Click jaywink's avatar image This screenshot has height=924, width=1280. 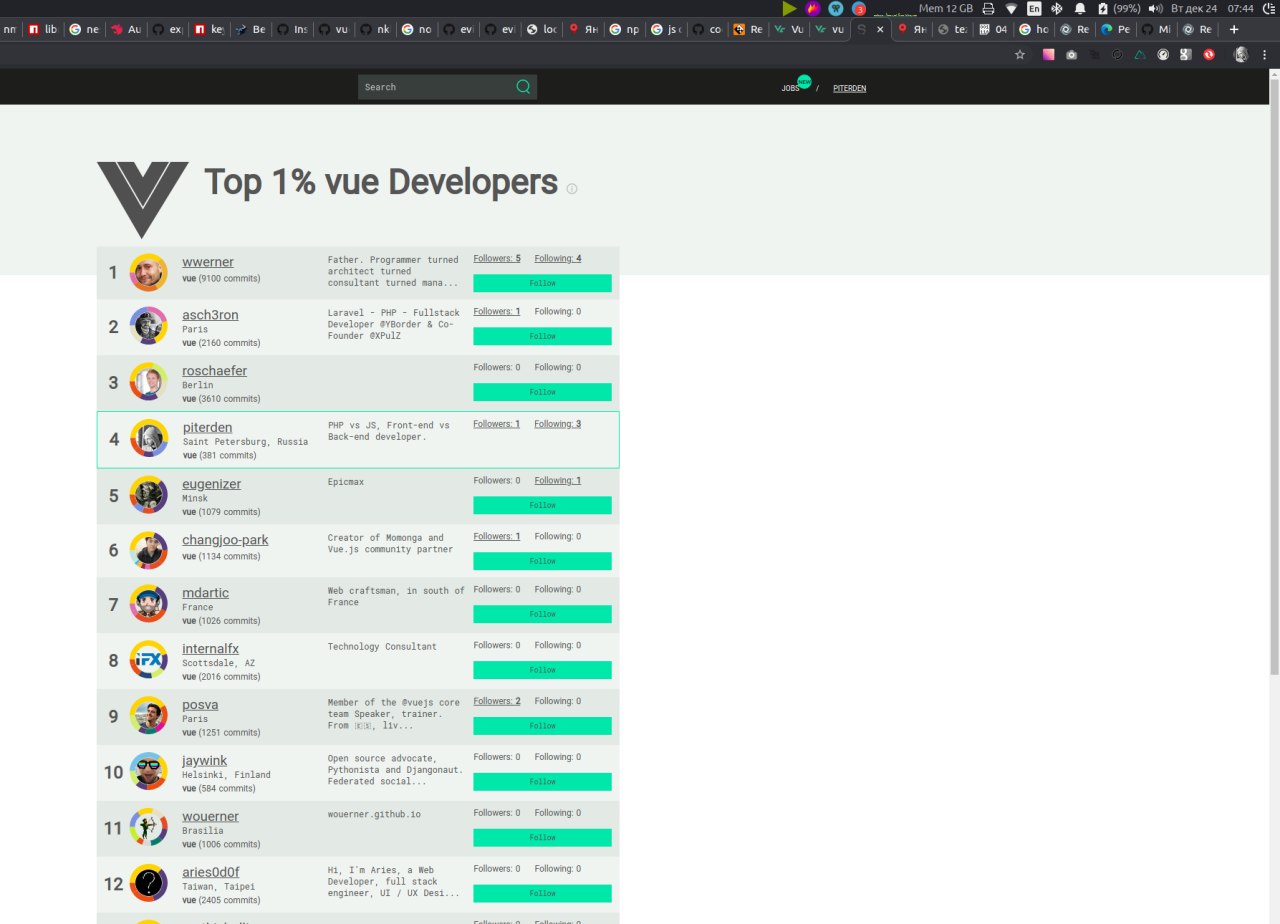(x=148, y=772)
